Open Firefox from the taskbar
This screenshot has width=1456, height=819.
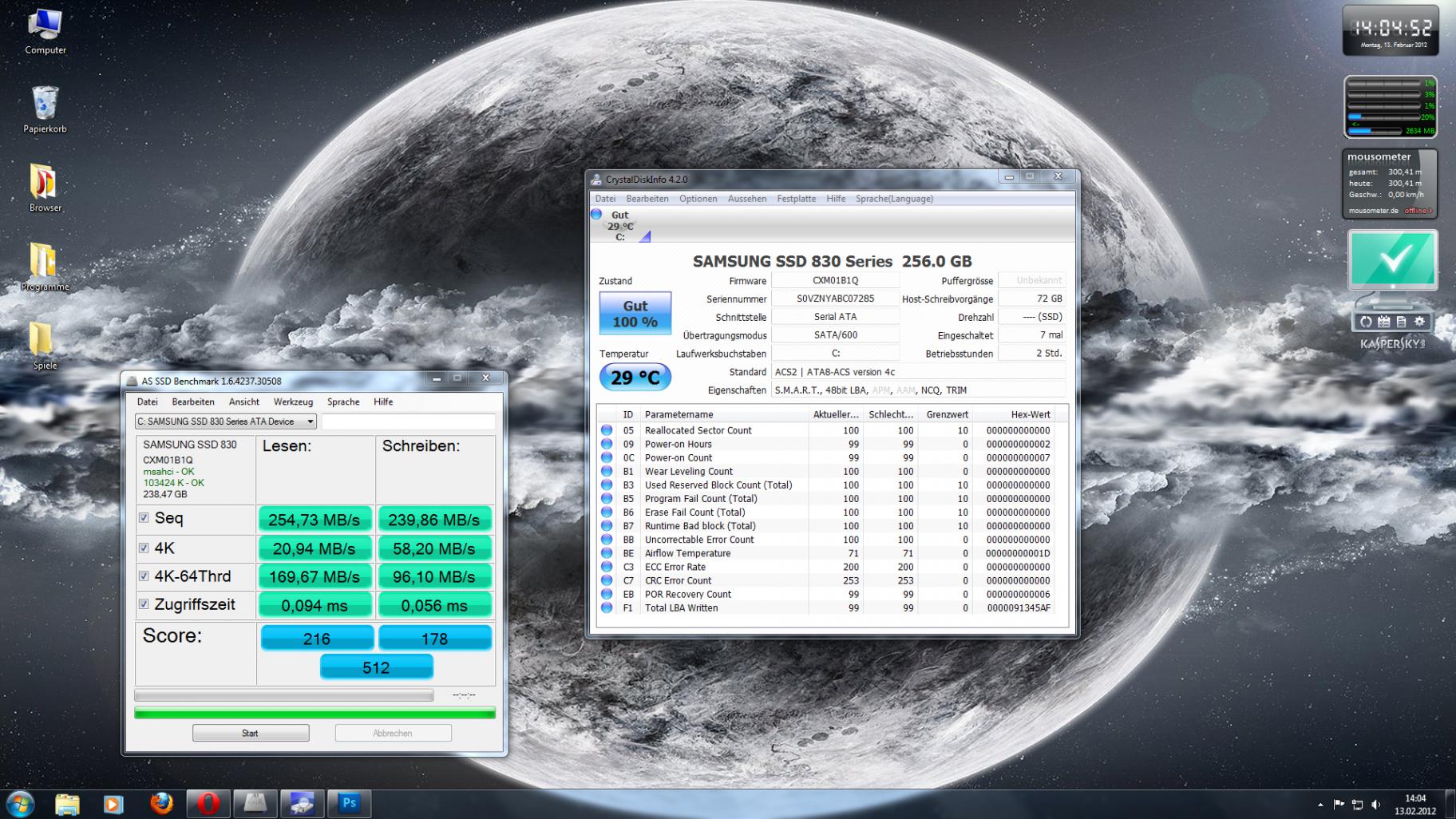click(x=161, y=804)
